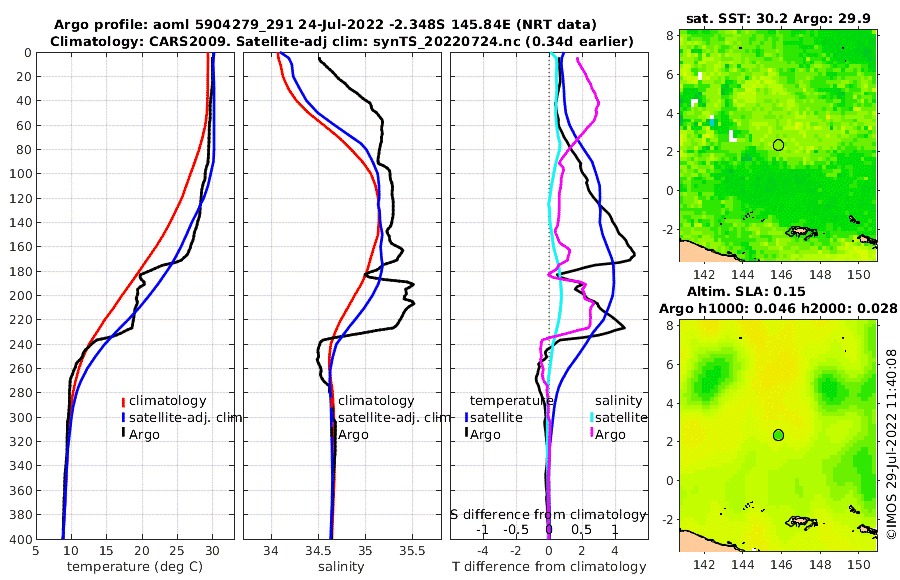Click the Argo profile title text
This screenshot has height=580, width=900.
(325, 25)
